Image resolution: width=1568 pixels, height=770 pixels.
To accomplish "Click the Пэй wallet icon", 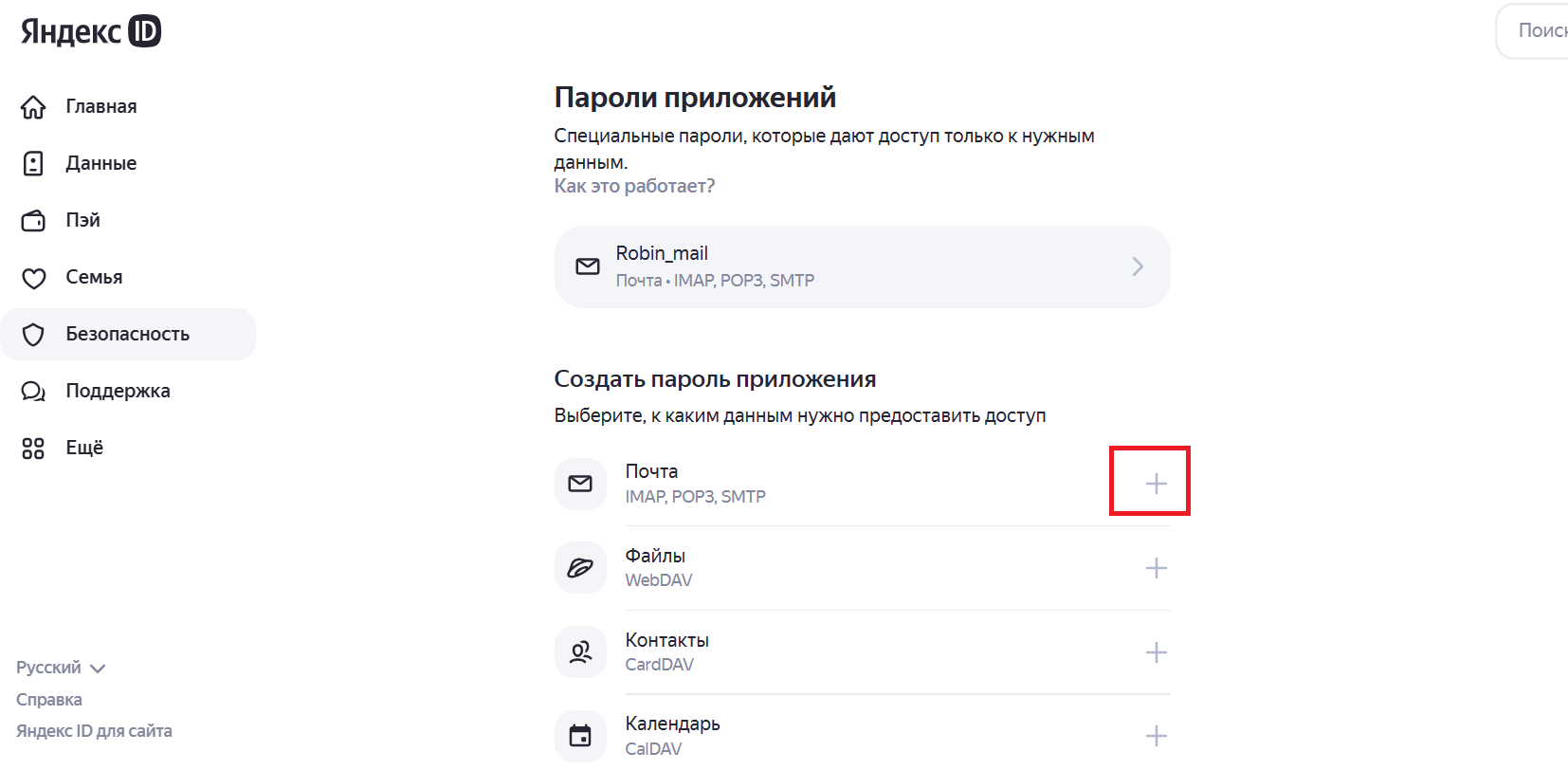I will coord(33,221).
